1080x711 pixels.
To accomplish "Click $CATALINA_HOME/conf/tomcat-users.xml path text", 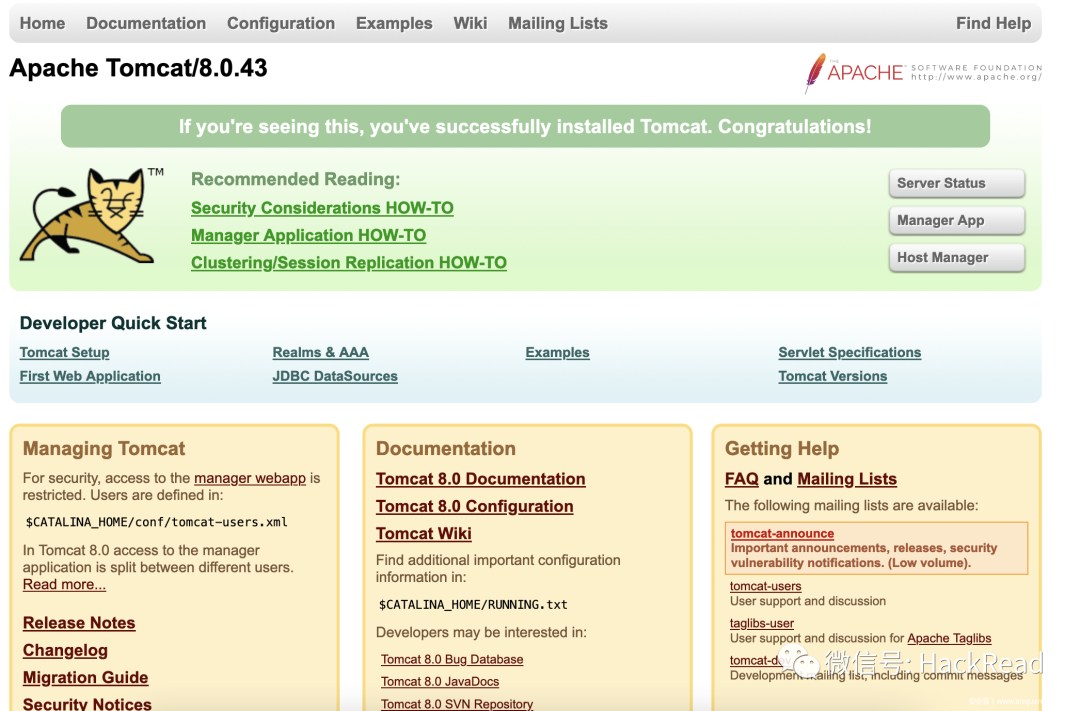I will [156, 522].
